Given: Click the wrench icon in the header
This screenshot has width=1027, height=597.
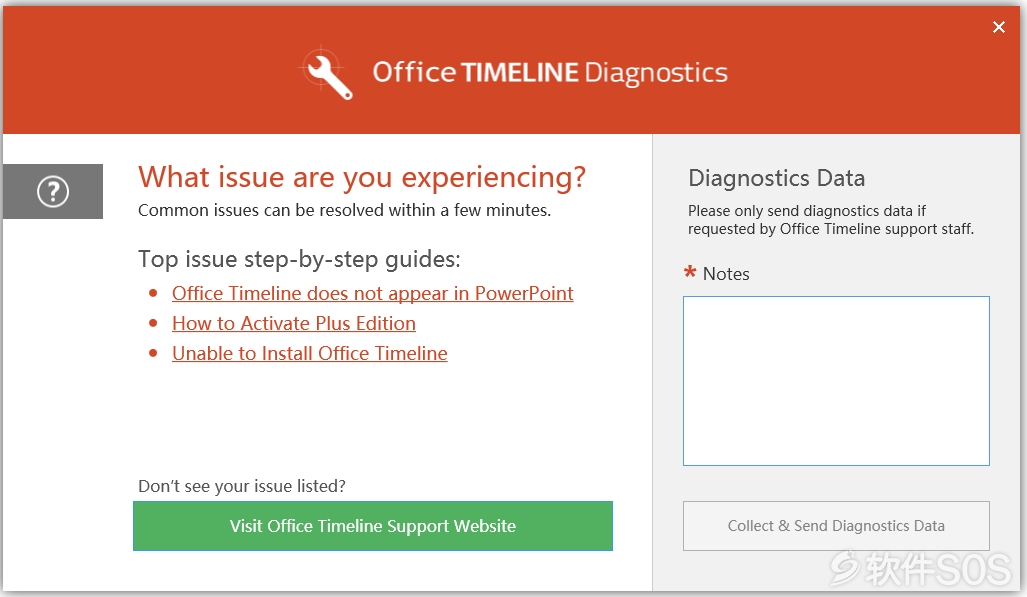Looking at the screenshot, I should point(327,73).
